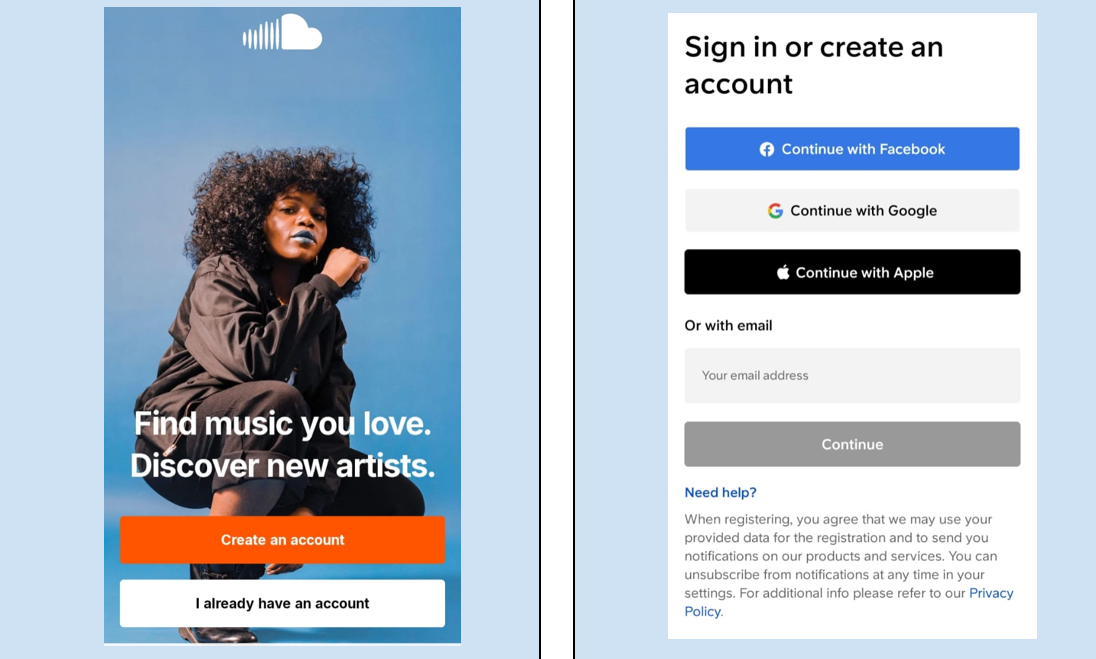
Task: Click the Apple logo icon
Action: point(783,273)
